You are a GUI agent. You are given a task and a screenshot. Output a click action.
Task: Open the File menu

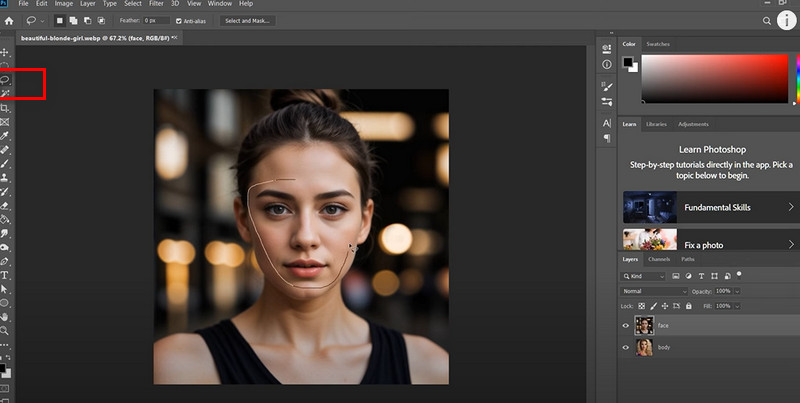click(x=23, y=4)
